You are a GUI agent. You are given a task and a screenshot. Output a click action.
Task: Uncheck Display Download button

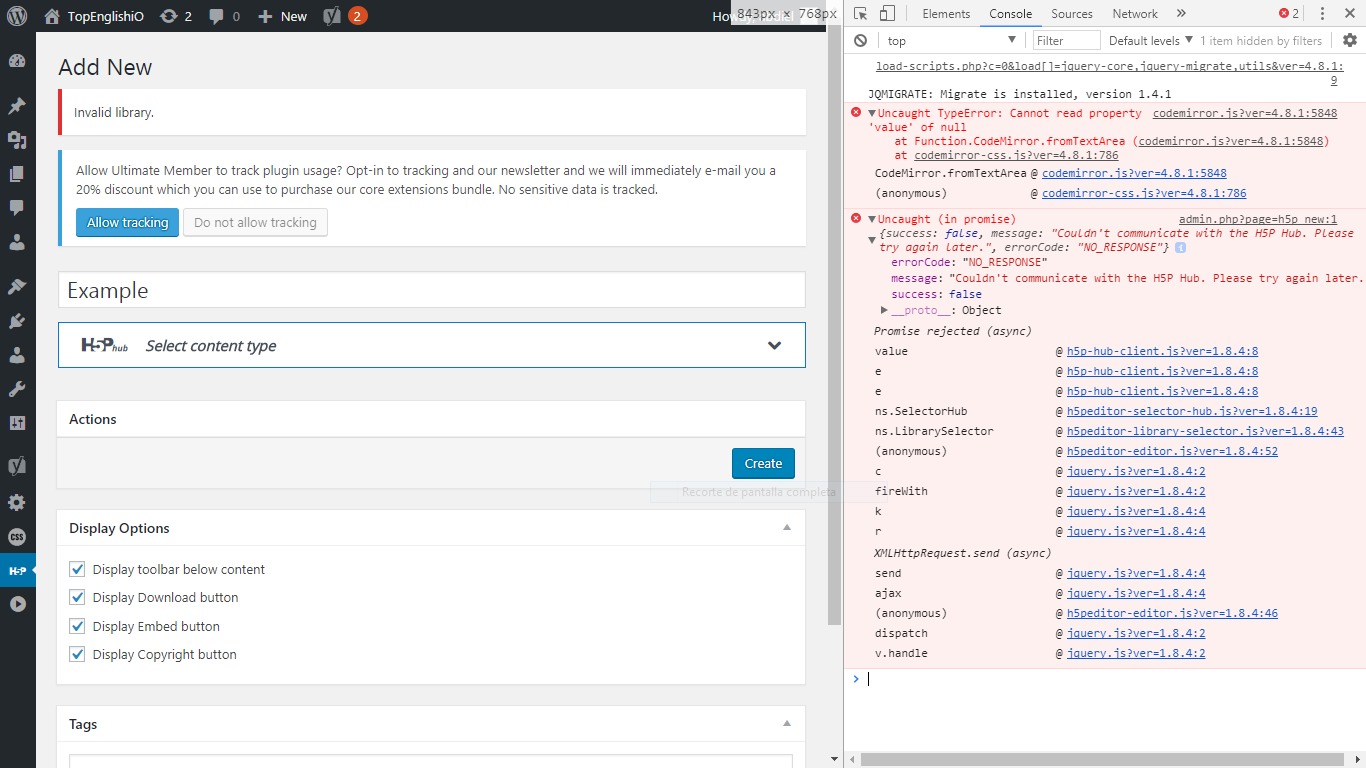(x=77, y=597)
